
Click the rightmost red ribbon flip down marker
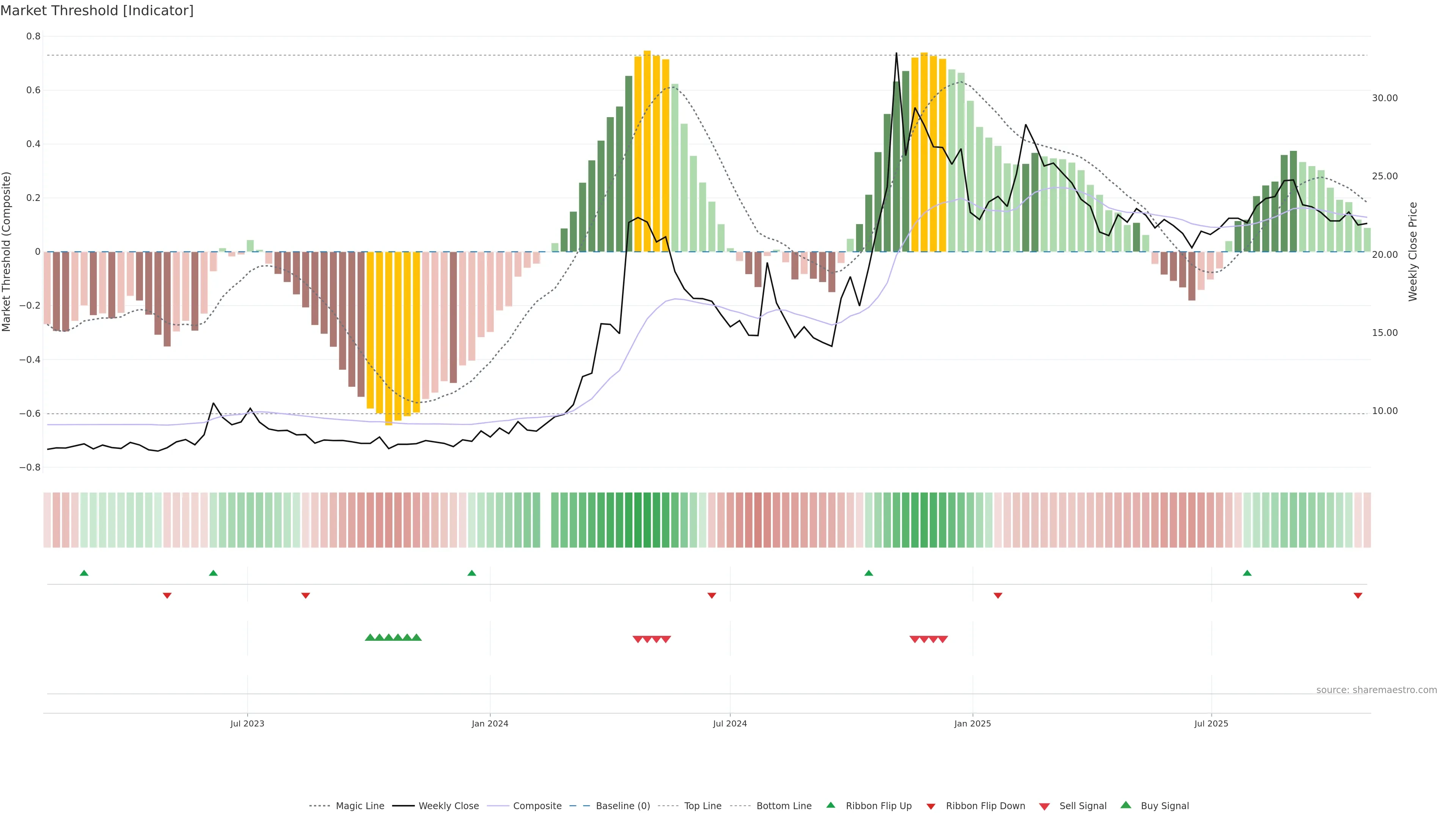(1358, 596)
